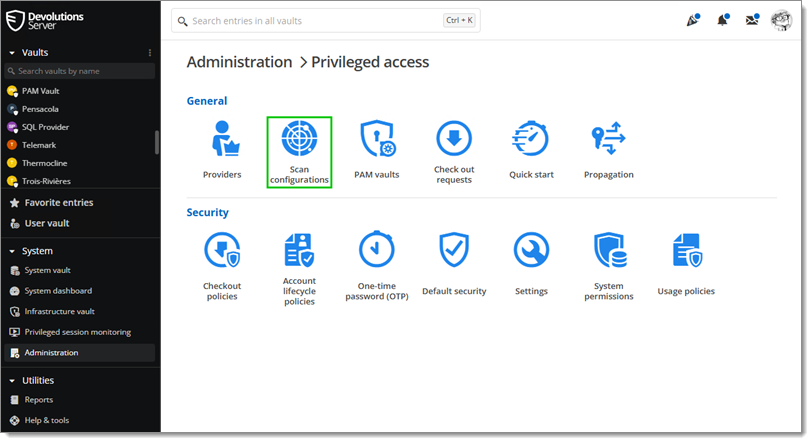Open System permissions icon
The height and width of the screenshot is (443, 812).
[x=608, y=252]
